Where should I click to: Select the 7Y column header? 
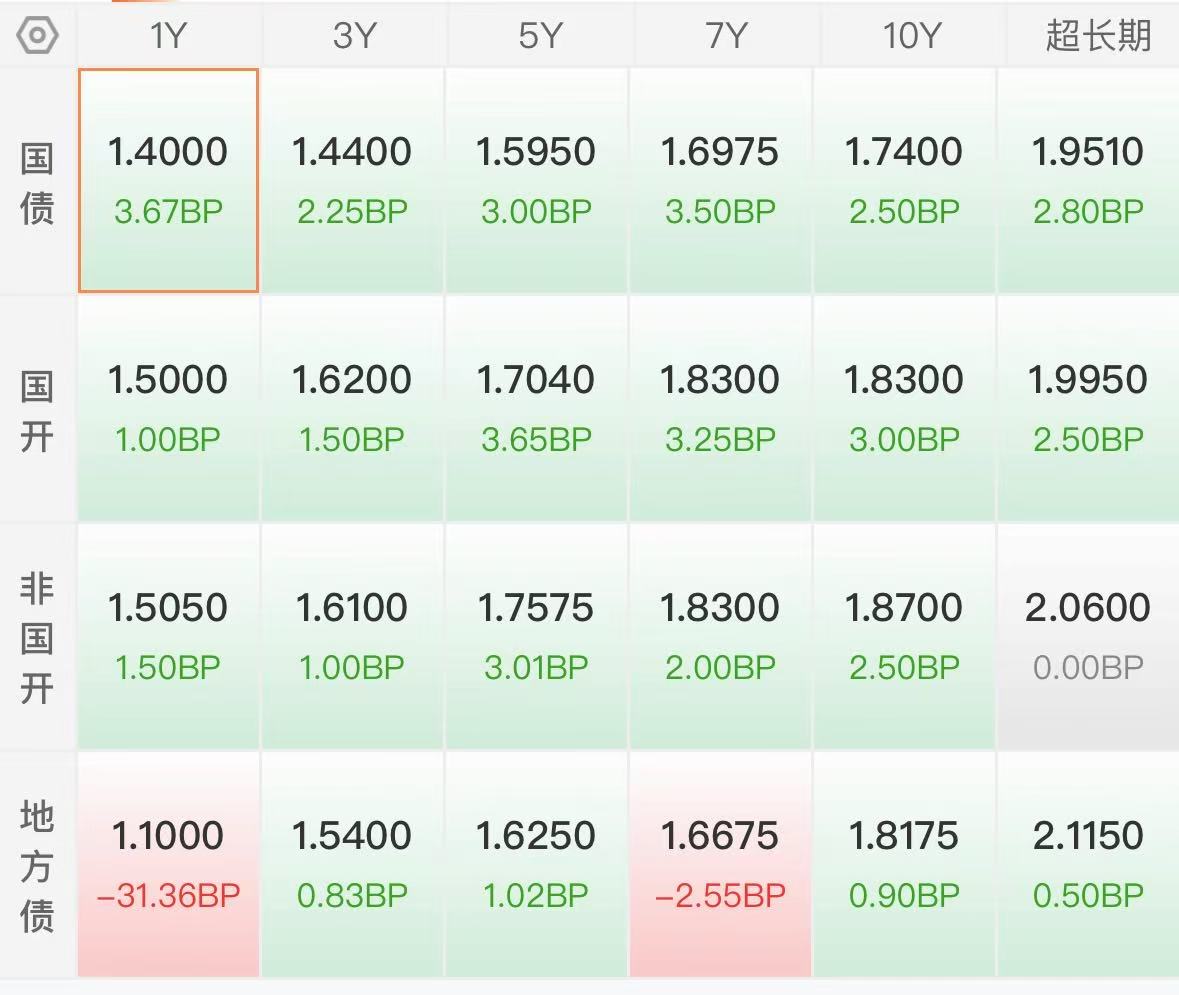point(725,35)
